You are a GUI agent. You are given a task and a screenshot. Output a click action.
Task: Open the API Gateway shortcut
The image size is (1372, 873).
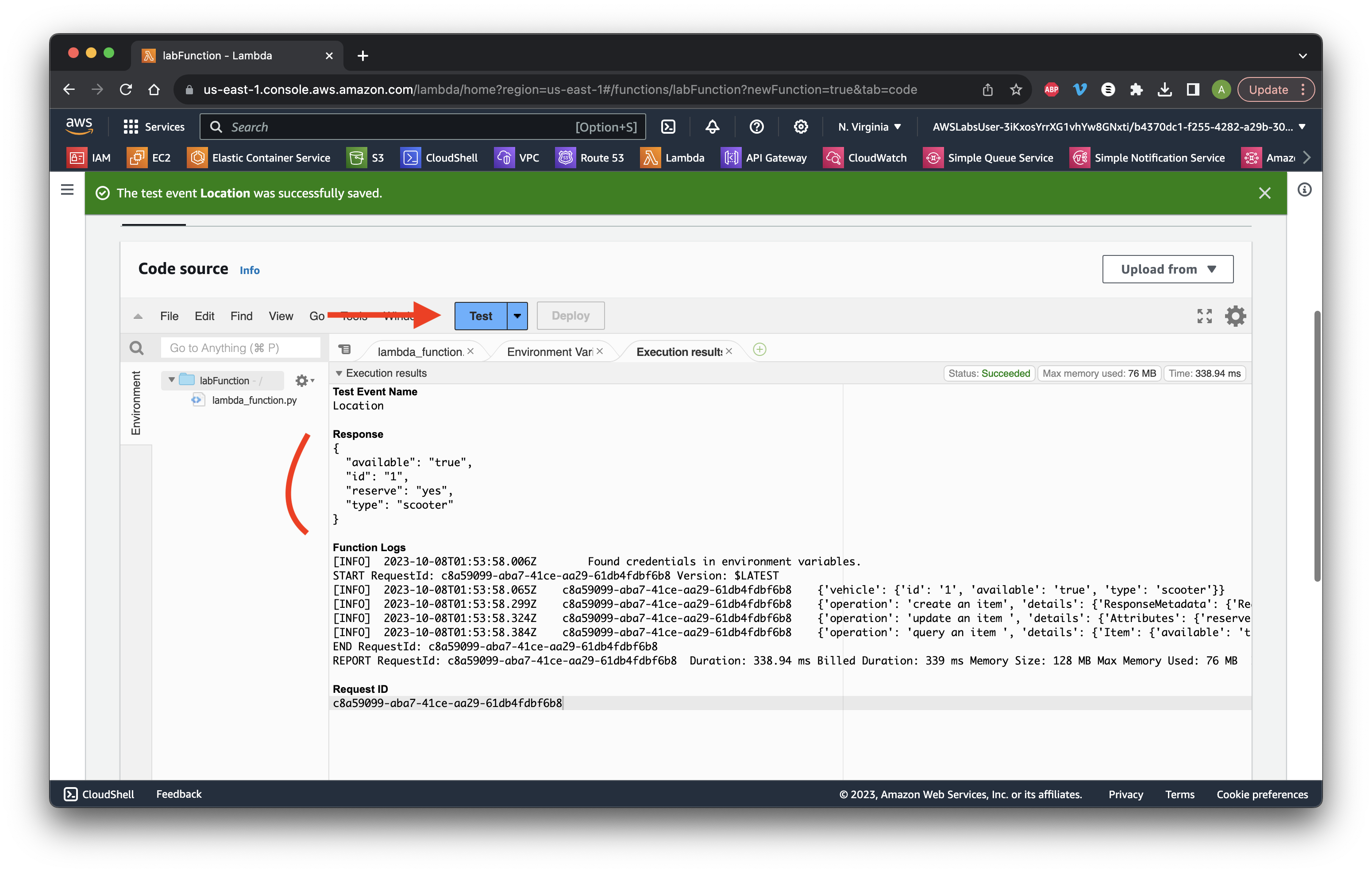click(764, 158)
